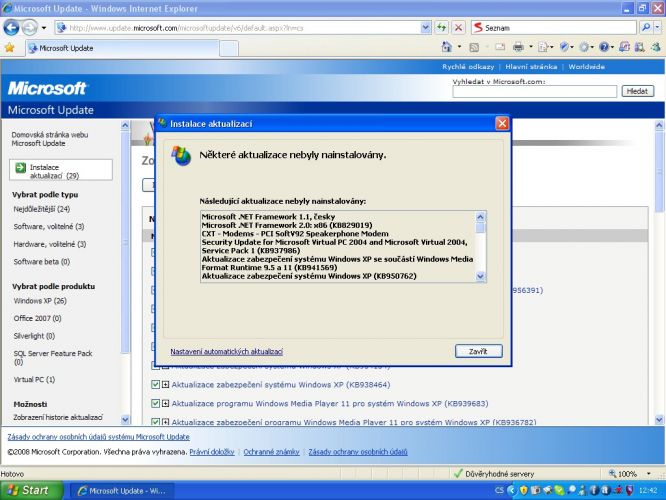Click the magnifier search icon beside Seznam
The height and width of the screenshot is (500, 666).
click(646, 28)
